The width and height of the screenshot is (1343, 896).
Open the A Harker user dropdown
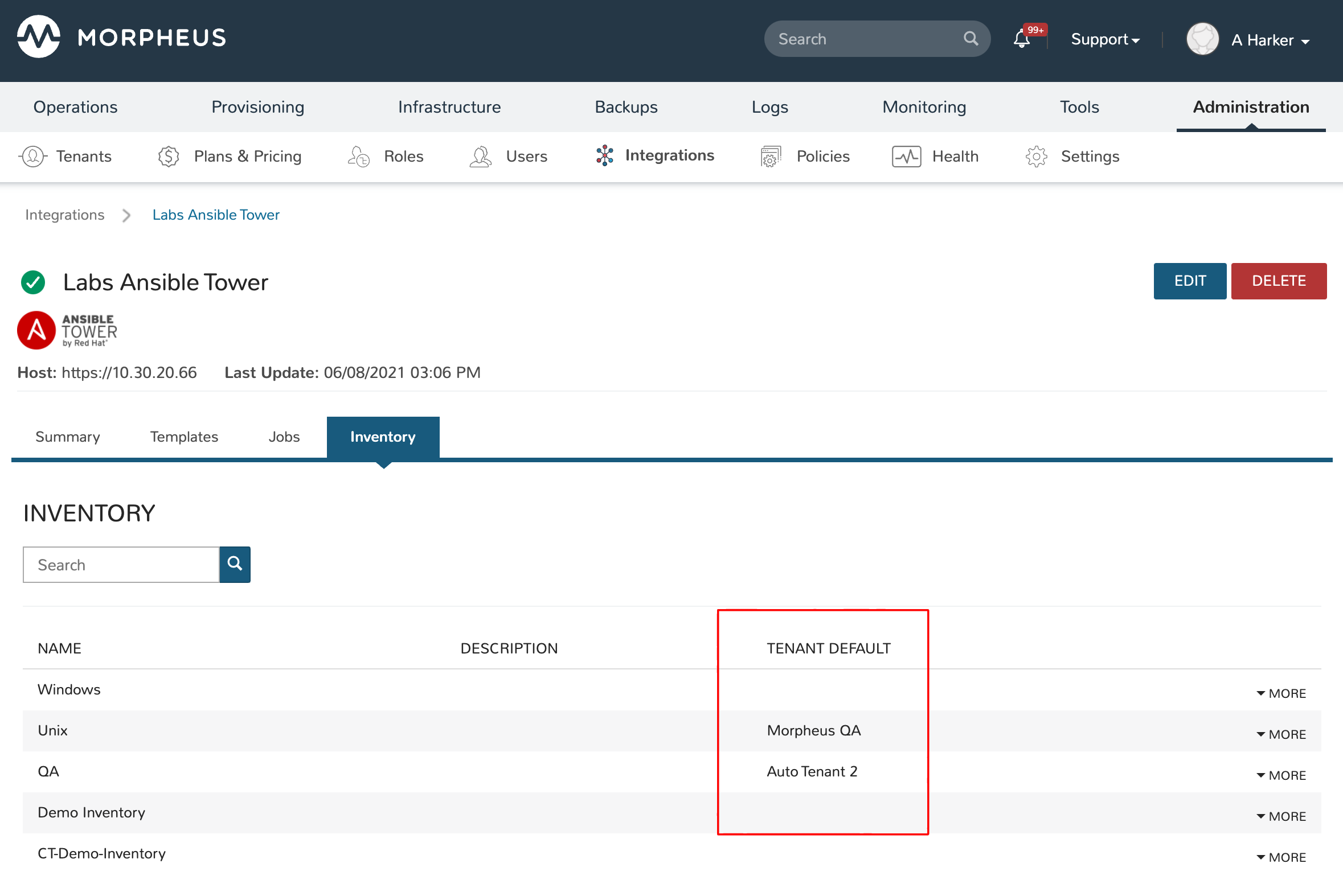tap(1271, 40)
